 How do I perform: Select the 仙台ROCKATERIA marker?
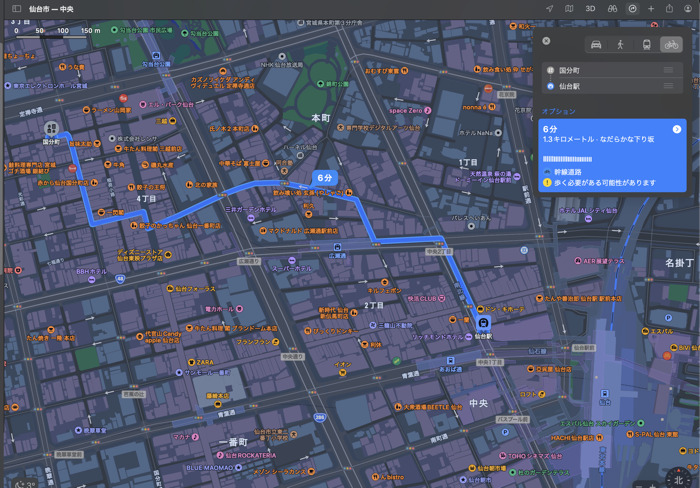click(220, 455)
